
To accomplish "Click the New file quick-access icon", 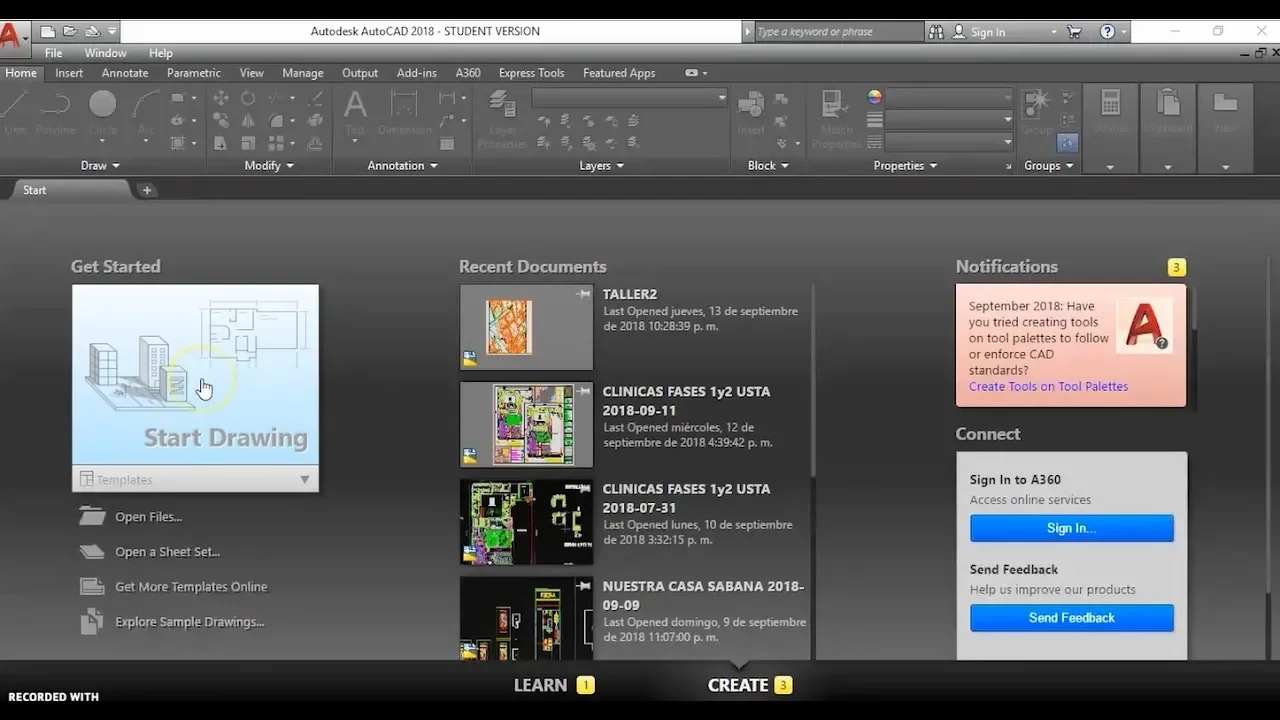I will (x=48, y=32).
